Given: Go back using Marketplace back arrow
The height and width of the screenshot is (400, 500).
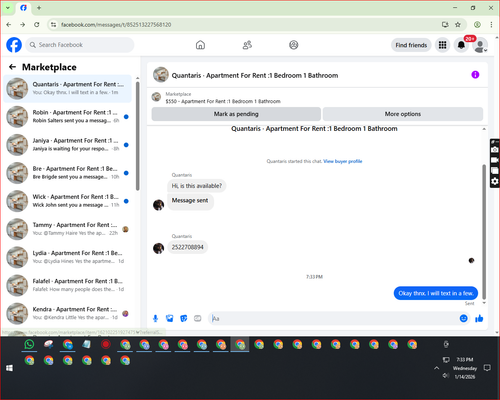Looking at the screenshot, I should pyautogui.click(x=13, y=67).
